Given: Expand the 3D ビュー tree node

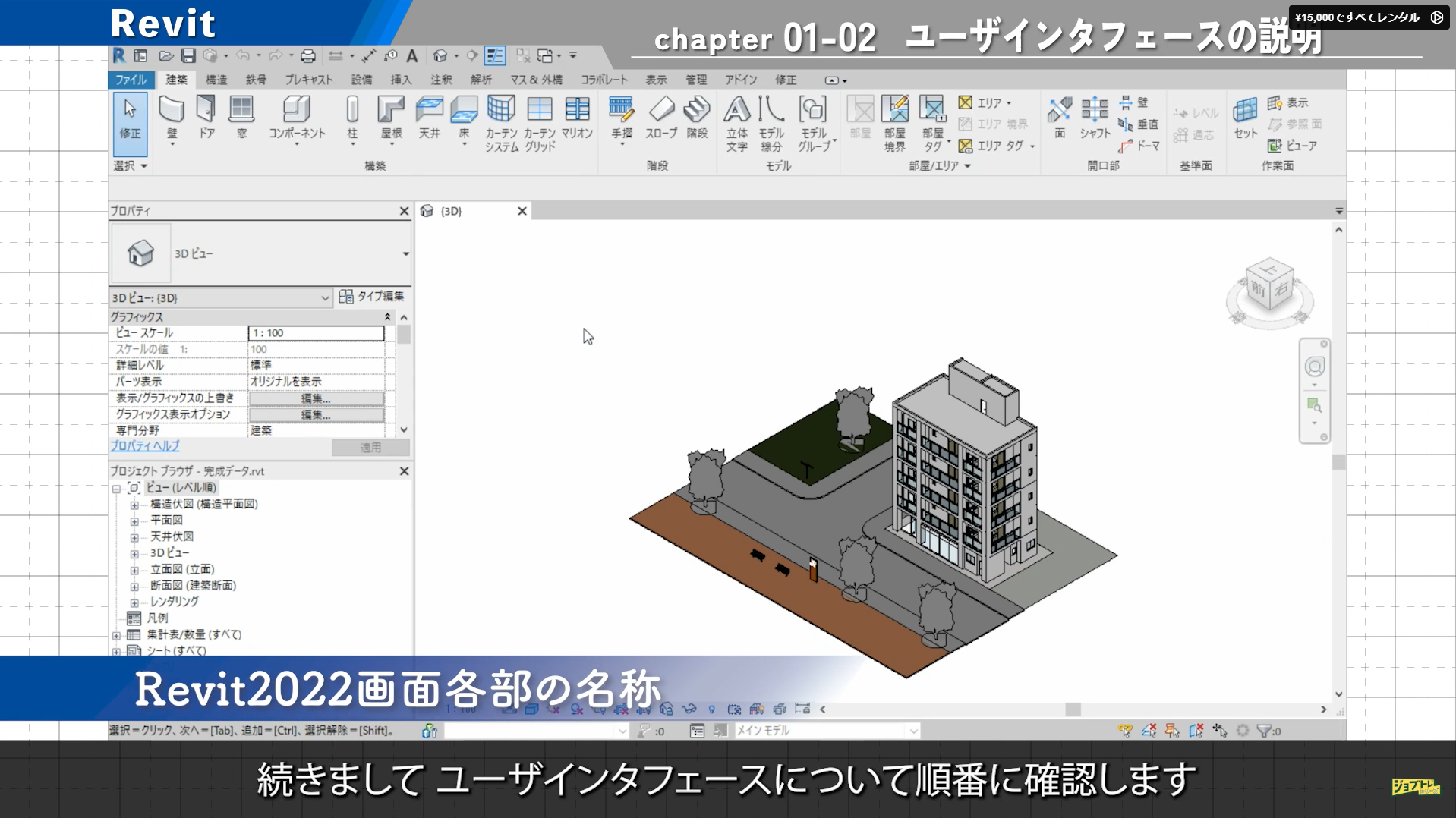Looking at the screenshot, I should click(x=134, y=553).
